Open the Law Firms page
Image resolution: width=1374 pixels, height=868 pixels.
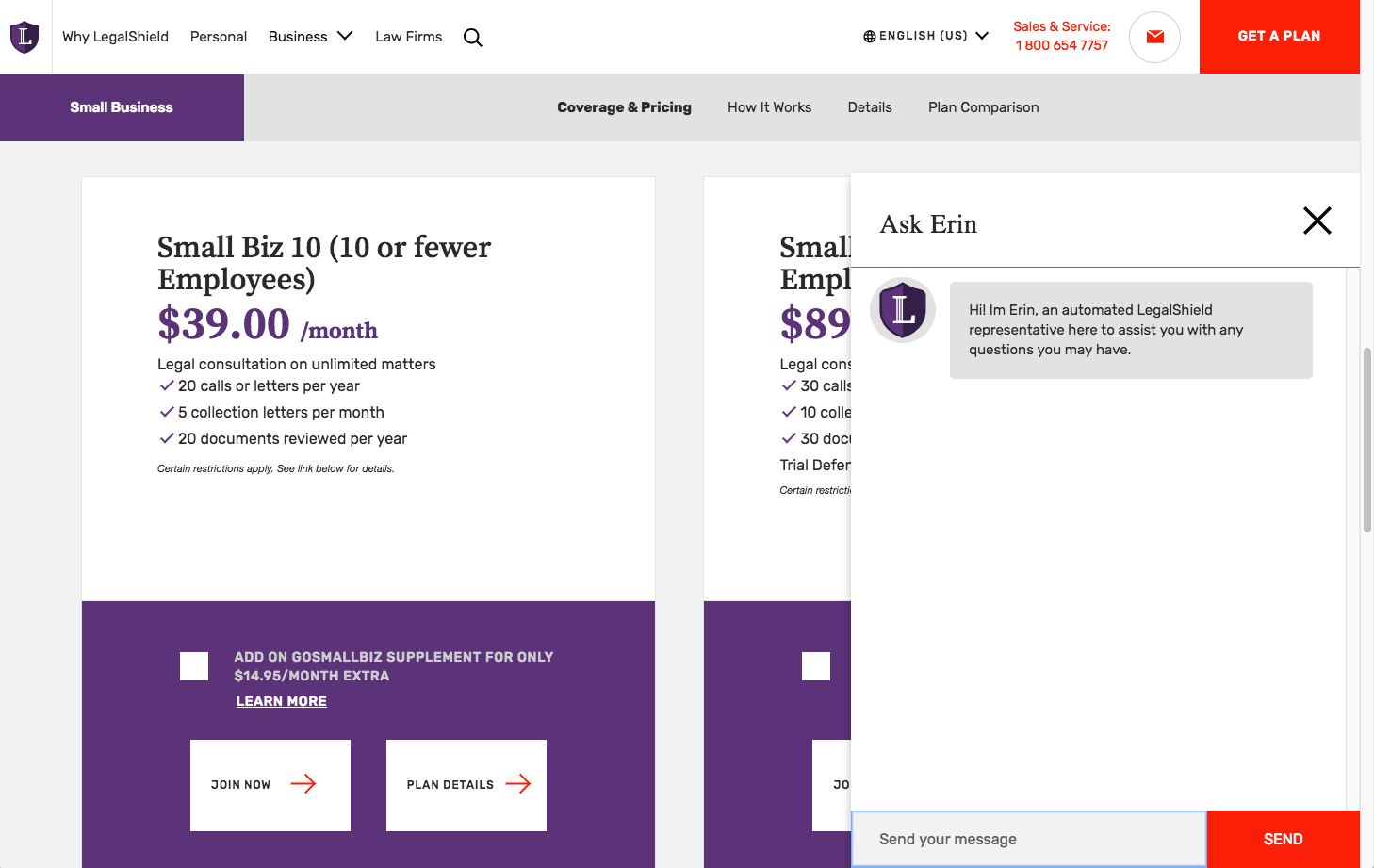[408, 37]
